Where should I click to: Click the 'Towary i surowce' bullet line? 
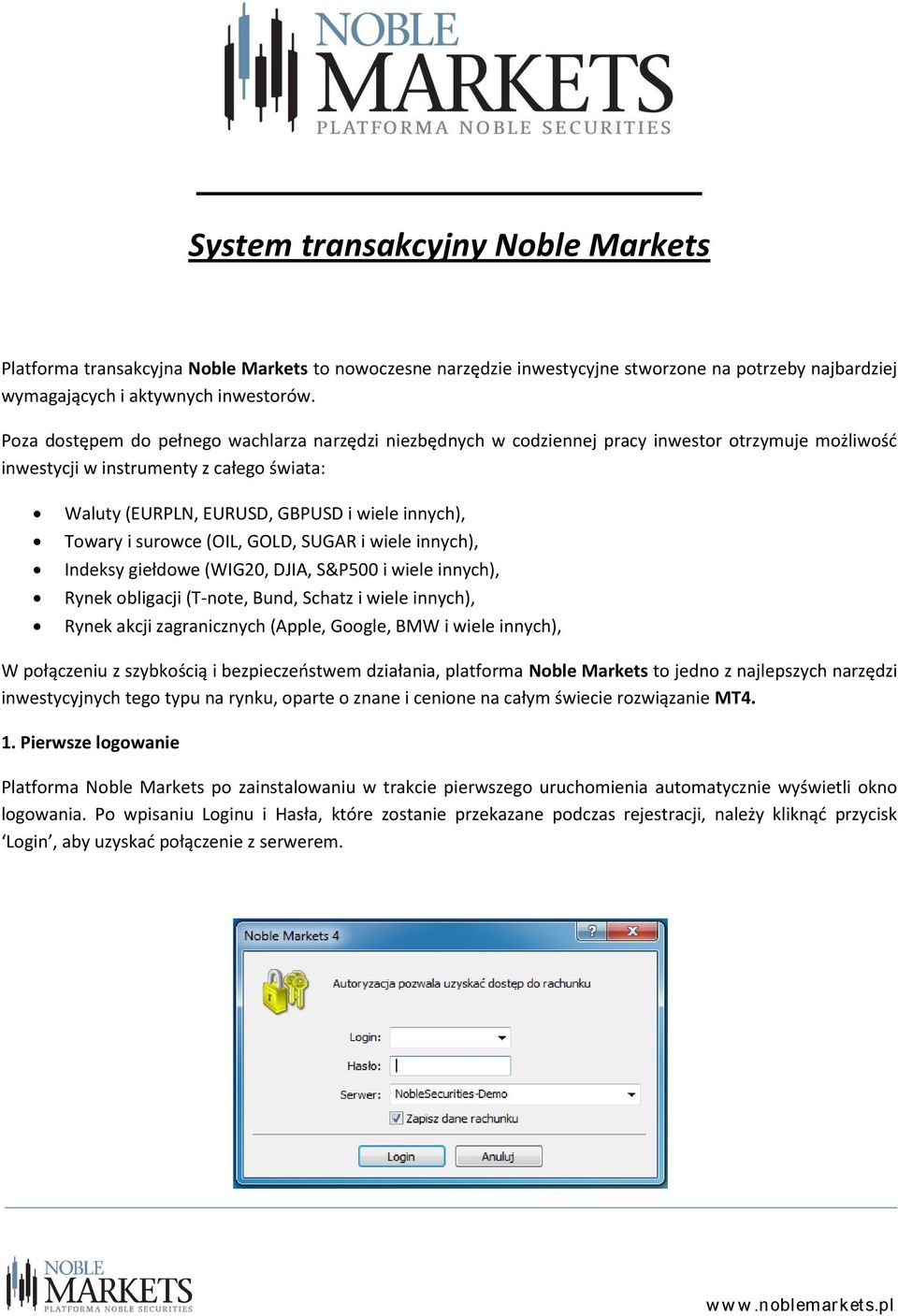tap(271, 542)
